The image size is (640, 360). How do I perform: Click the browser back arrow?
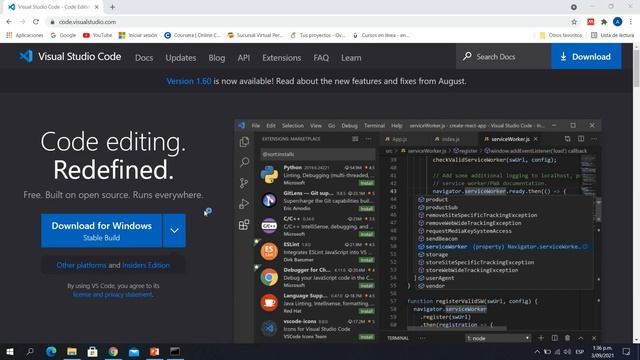9,22
